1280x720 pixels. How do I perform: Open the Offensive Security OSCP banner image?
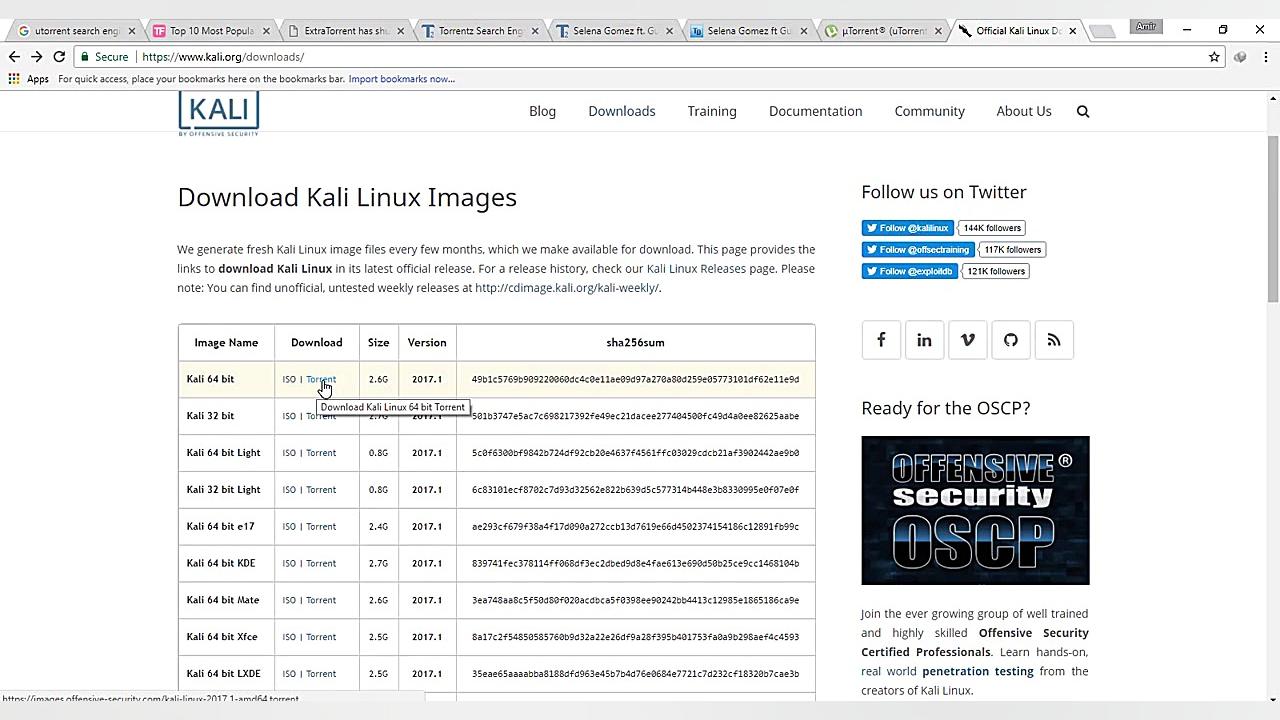click(x=975, y=510)
